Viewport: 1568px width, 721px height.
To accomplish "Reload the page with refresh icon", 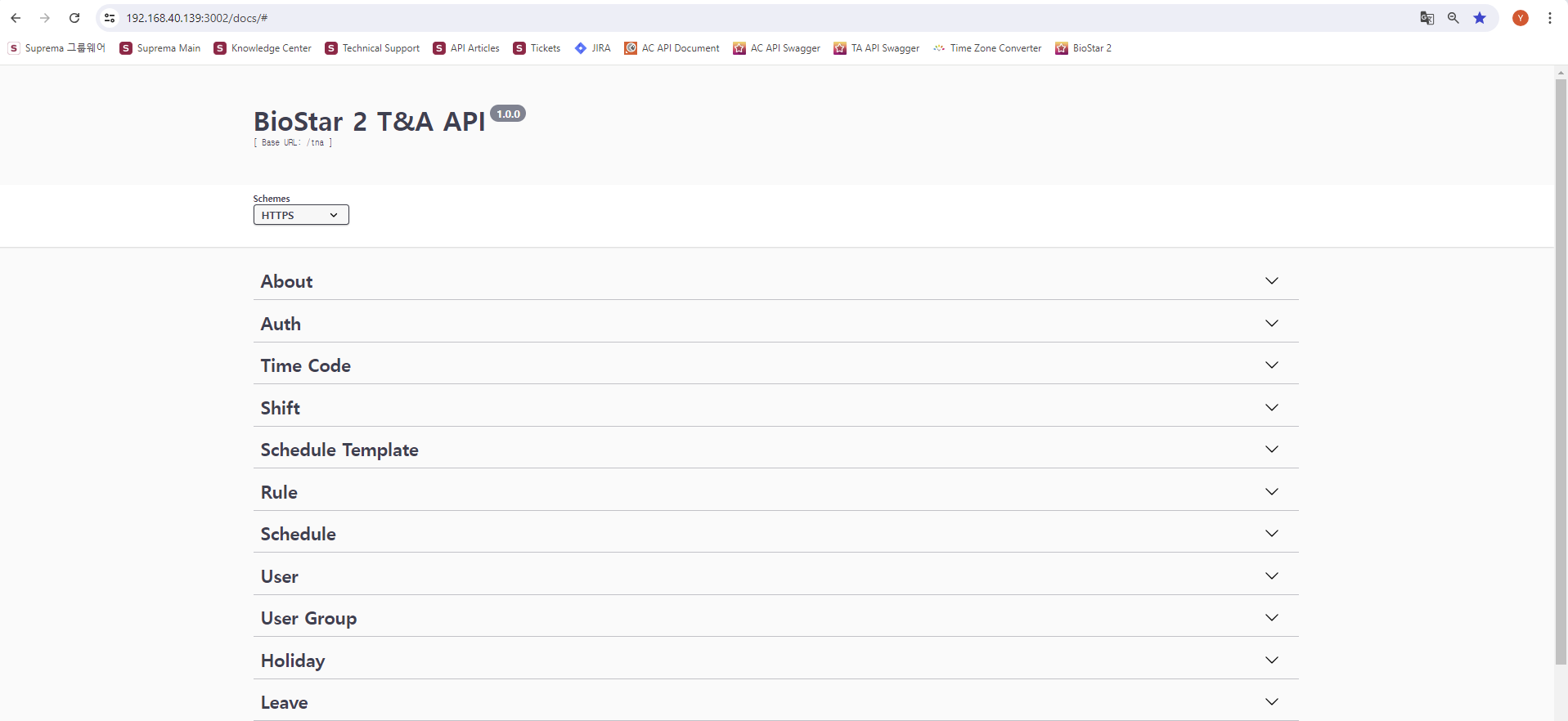I will 74,18.
